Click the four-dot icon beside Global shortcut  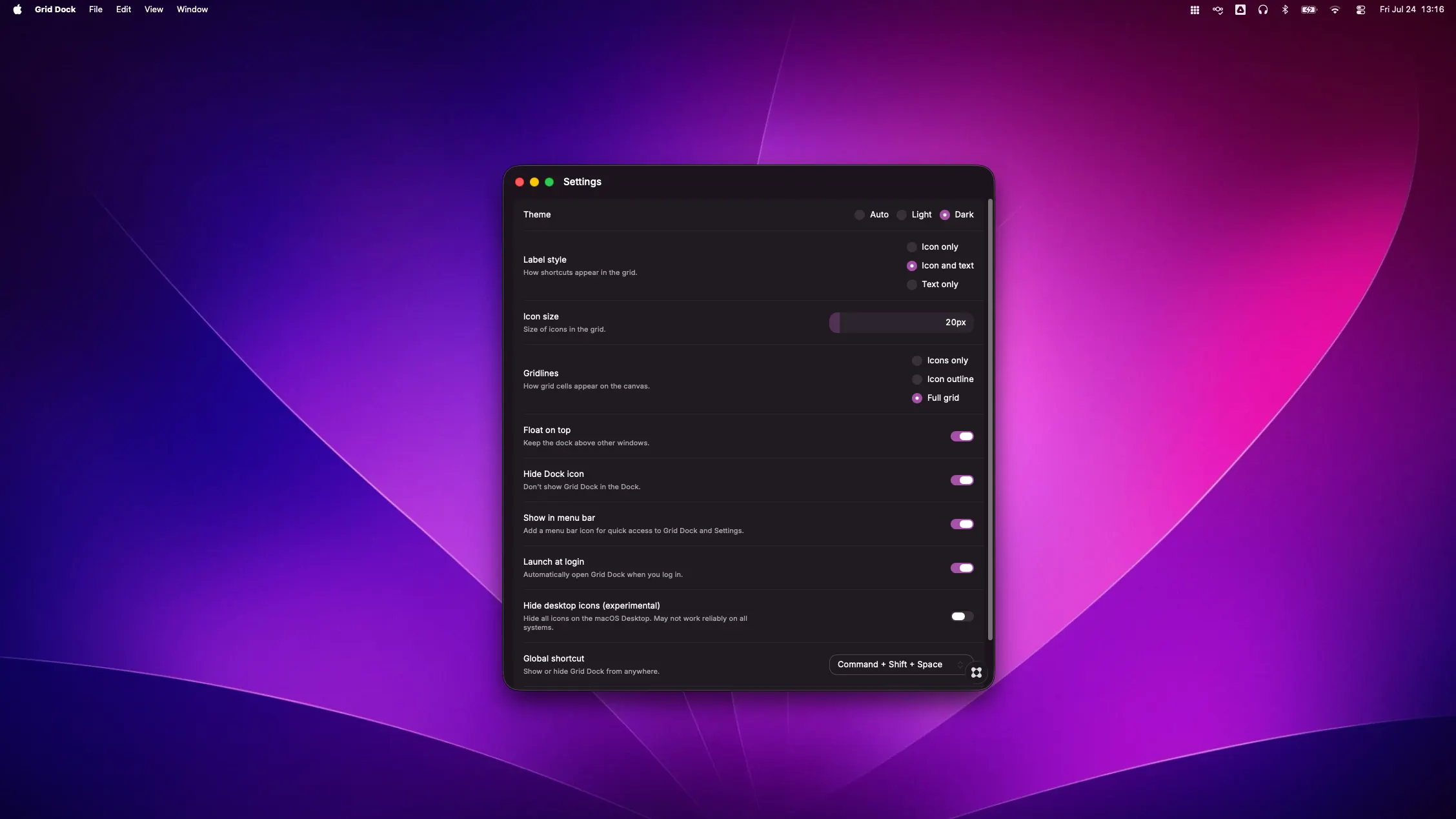pyautogui.click(x=976, y=672)
